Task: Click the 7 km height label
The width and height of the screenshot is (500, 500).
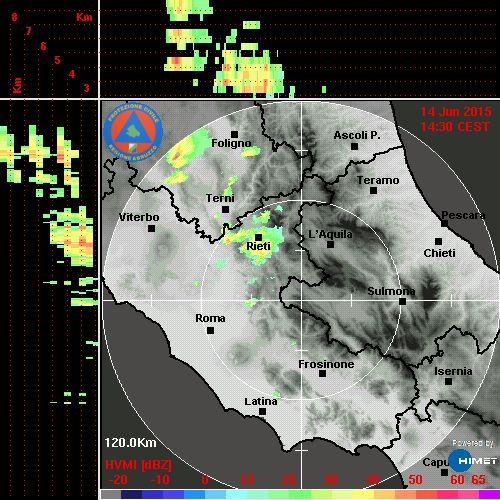Action: point(29,31)
